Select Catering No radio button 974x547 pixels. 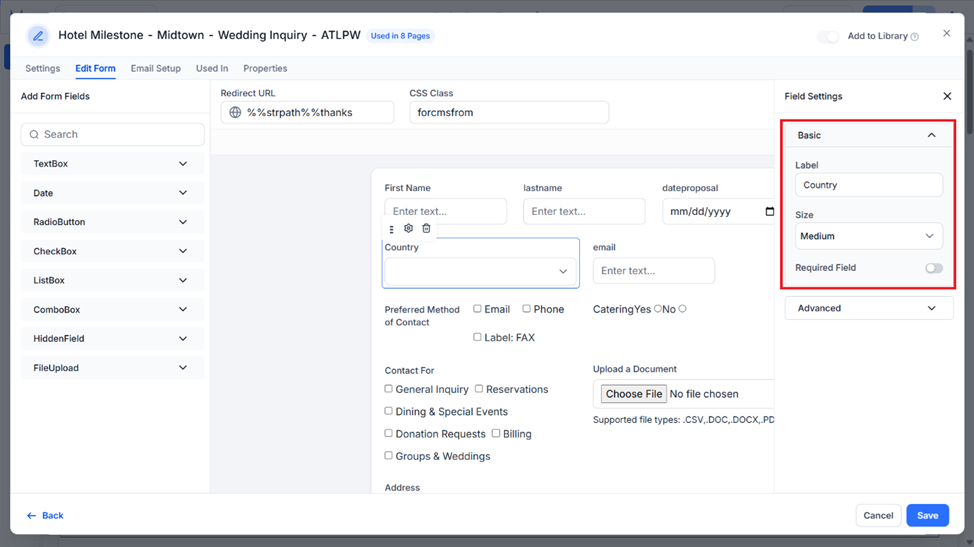pos(682,309)
